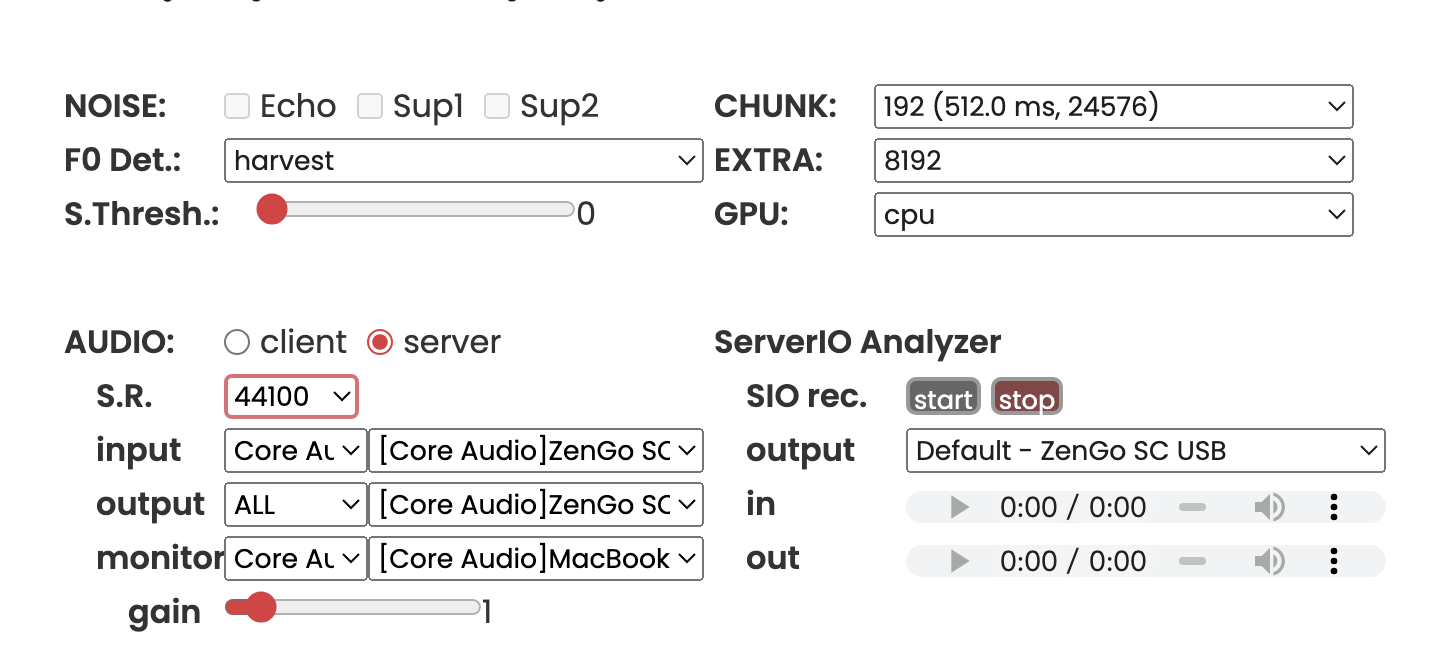Play the "in" audio recording

click(957, 507)
